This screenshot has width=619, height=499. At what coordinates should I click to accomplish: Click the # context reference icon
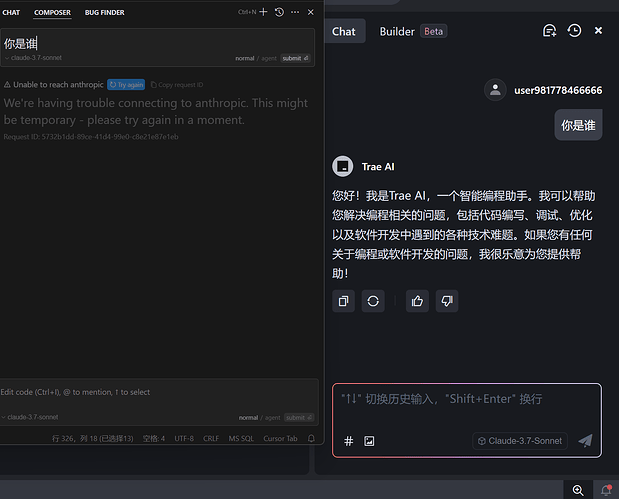[x=349, y=441]
